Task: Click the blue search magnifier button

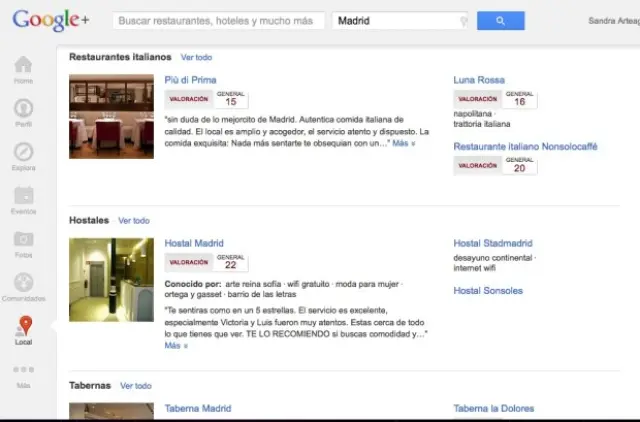Action: 500,20
